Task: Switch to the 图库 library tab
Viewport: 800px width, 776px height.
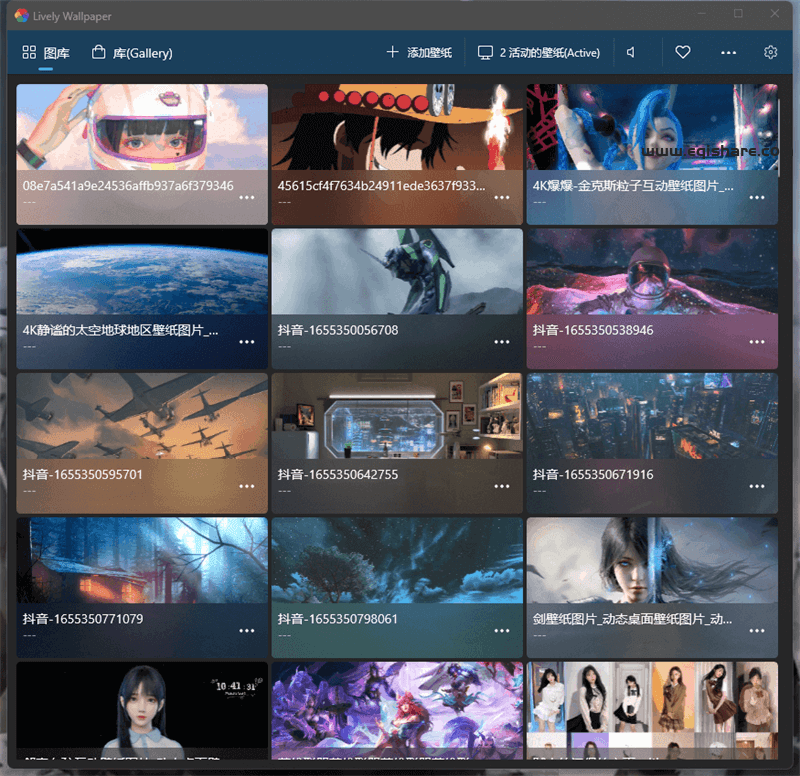Action: click(46, 52)
